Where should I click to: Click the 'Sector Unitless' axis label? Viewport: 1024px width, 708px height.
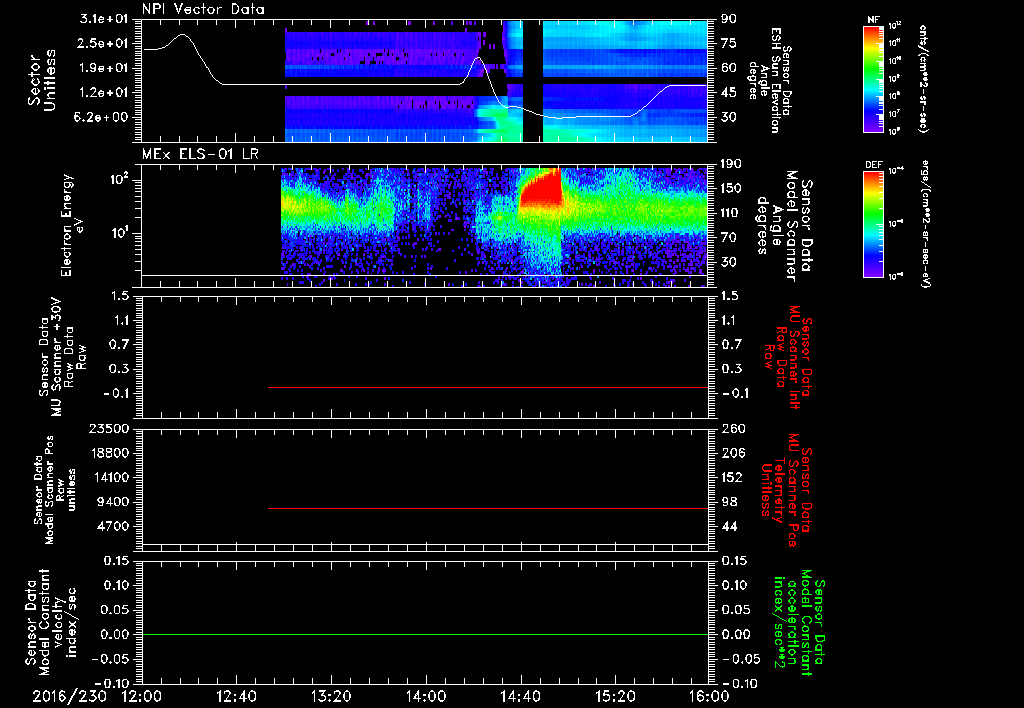click(x=42, y=80)
